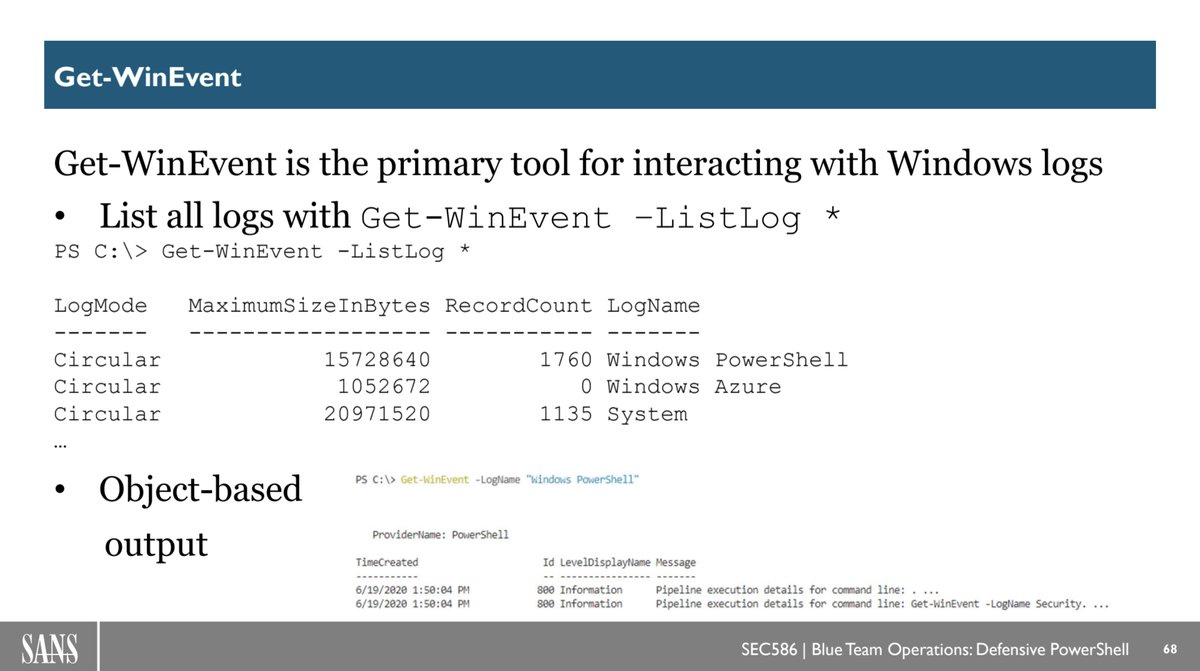The height and width of the screenshot is (671, 1200).
Task: Click the 'Object-based' bullet text
Action: (200, 489)
